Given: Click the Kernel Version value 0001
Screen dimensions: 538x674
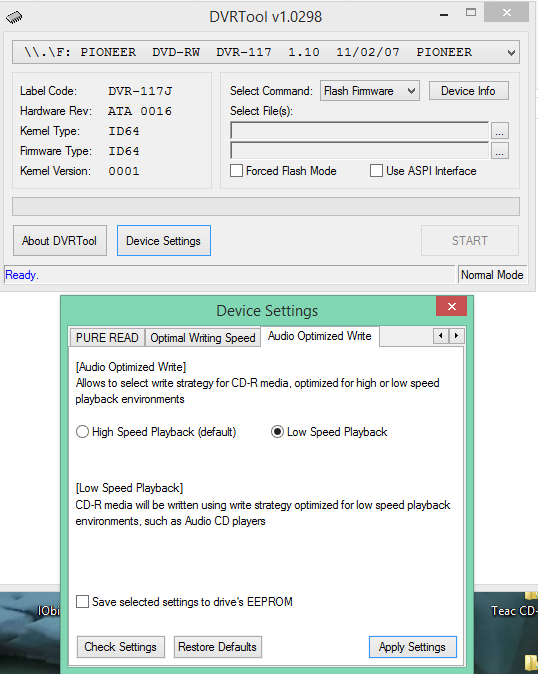Looking at the screenshot, I should [x=124, y=172].
